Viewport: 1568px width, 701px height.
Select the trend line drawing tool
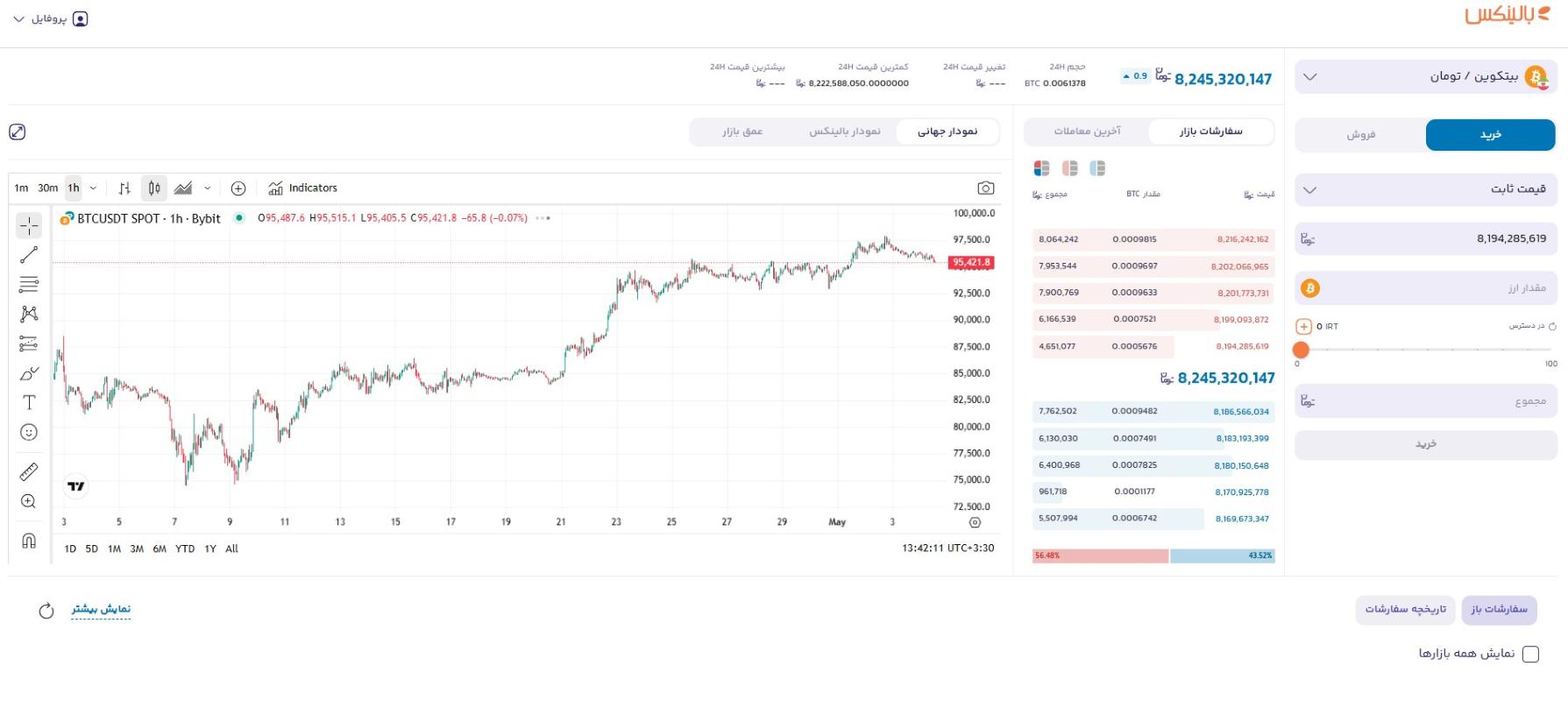[x=29, y=255]
